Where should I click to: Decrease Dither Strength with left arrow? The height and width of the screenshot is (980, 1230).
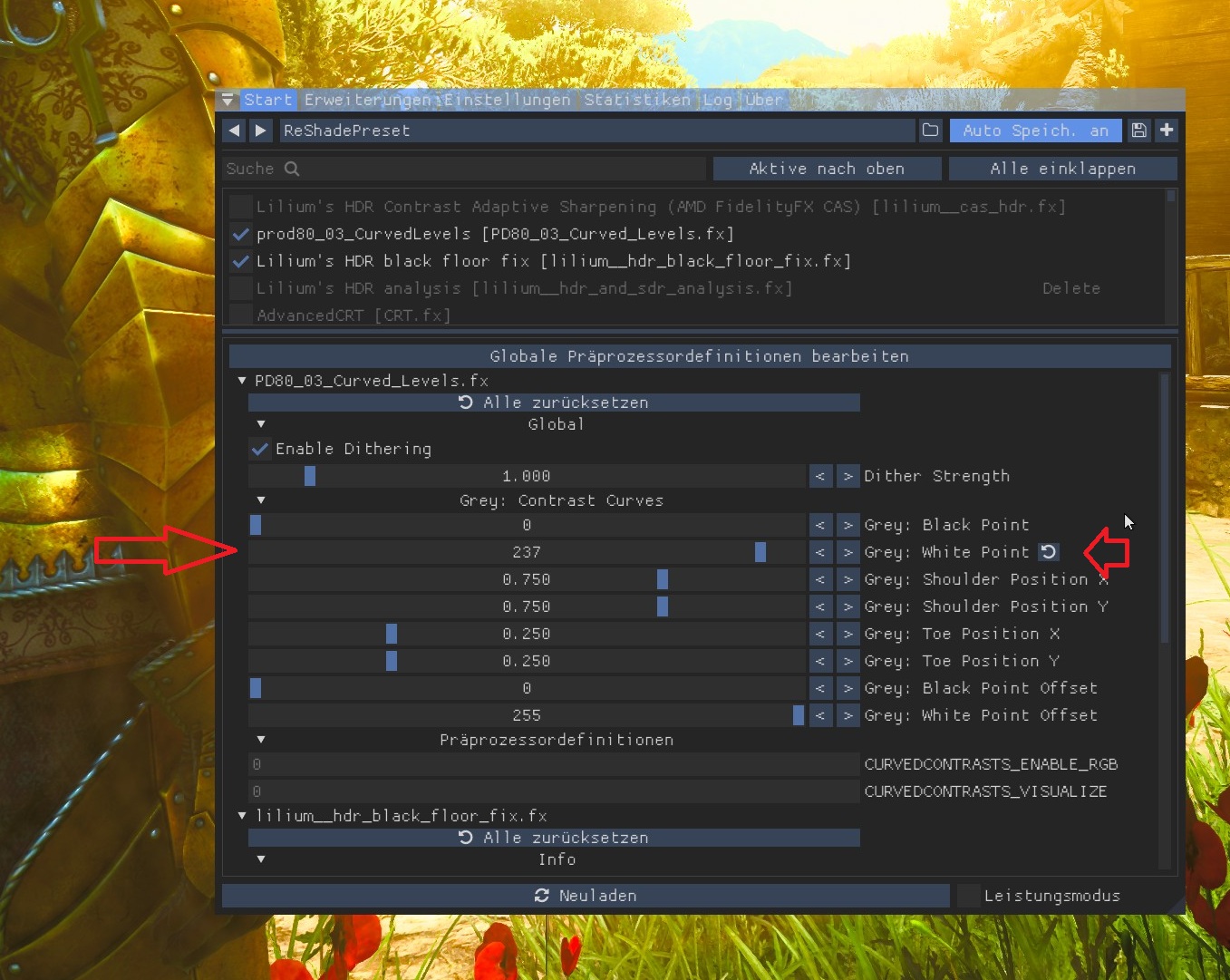pyautogui.click(x=820, y=476)
